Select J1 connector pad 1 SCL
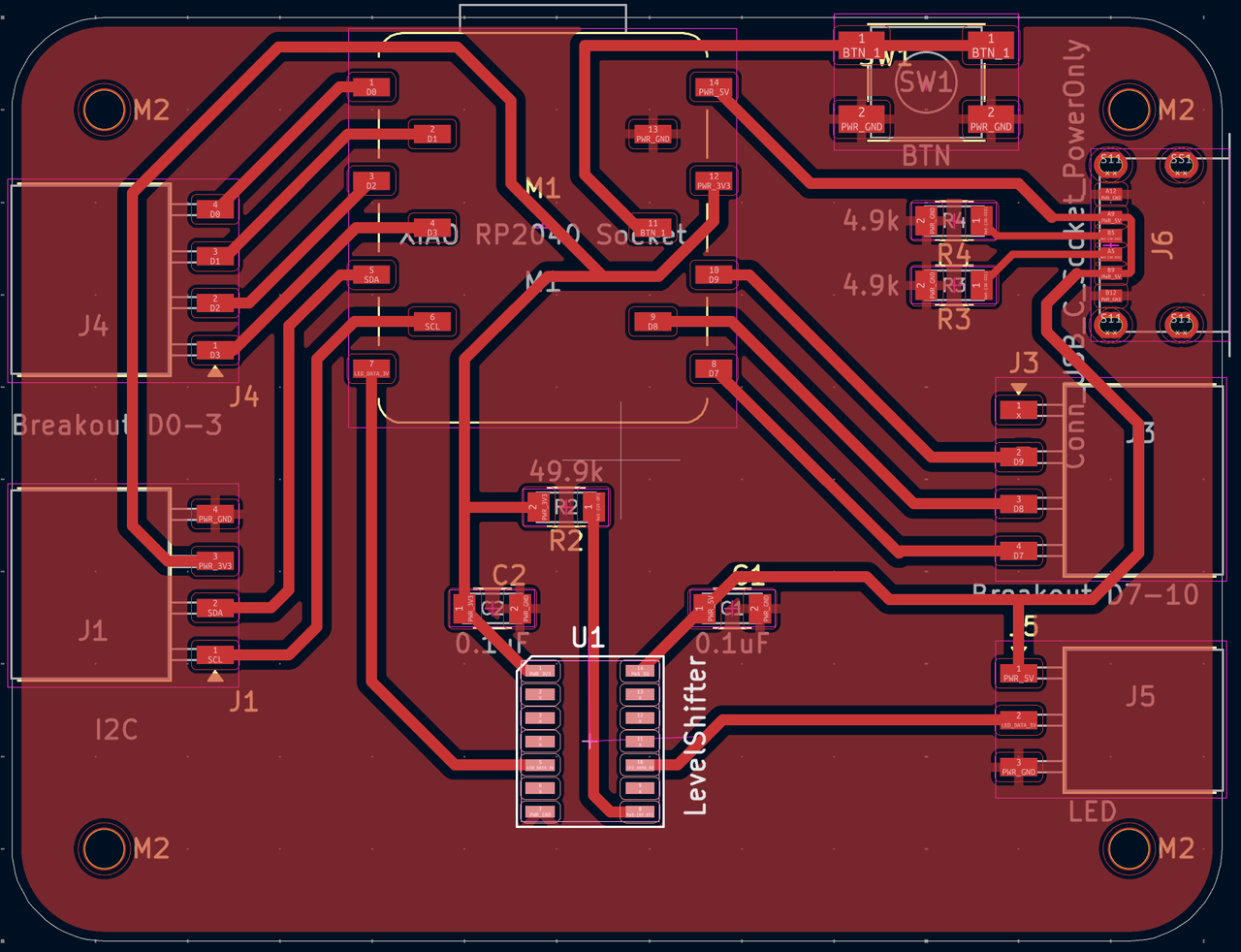1241x952 pixels. pyautogui.click(x=215, y=654)
